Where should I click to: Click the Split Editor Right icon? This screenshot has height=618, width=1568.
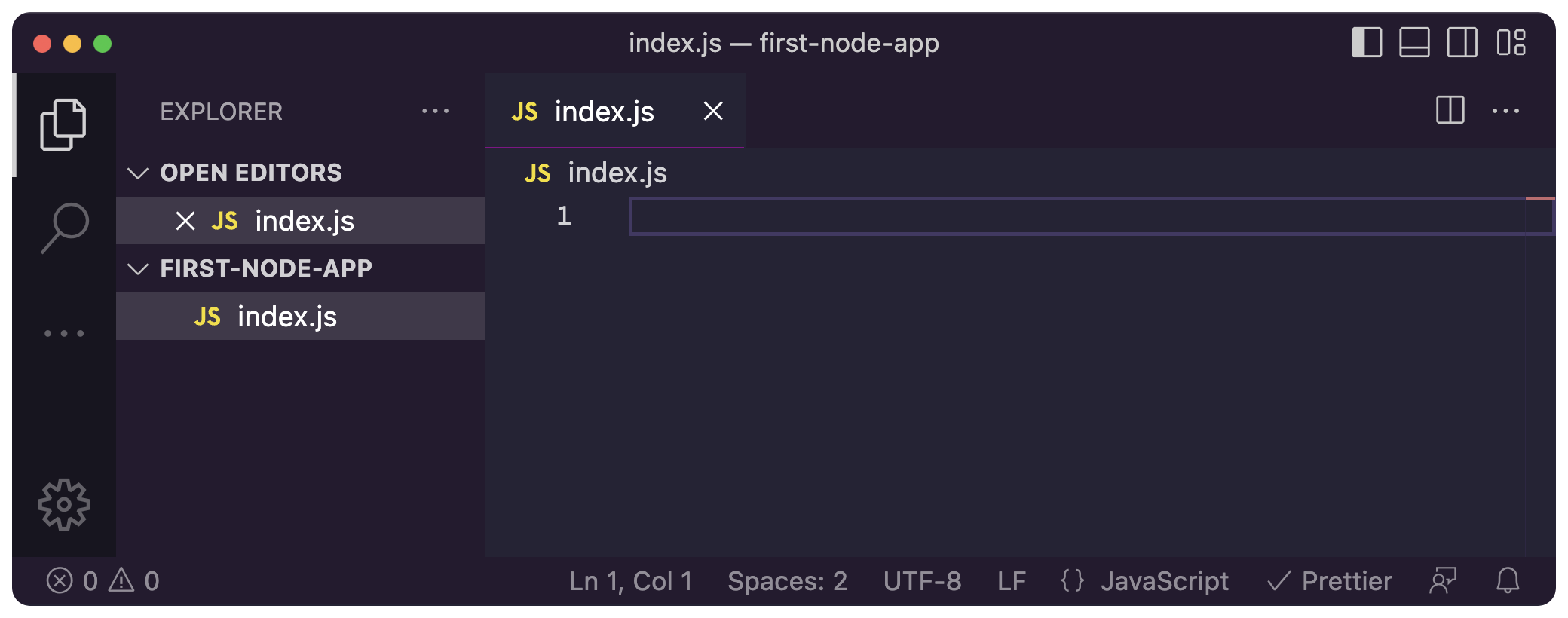[1450, 111]
